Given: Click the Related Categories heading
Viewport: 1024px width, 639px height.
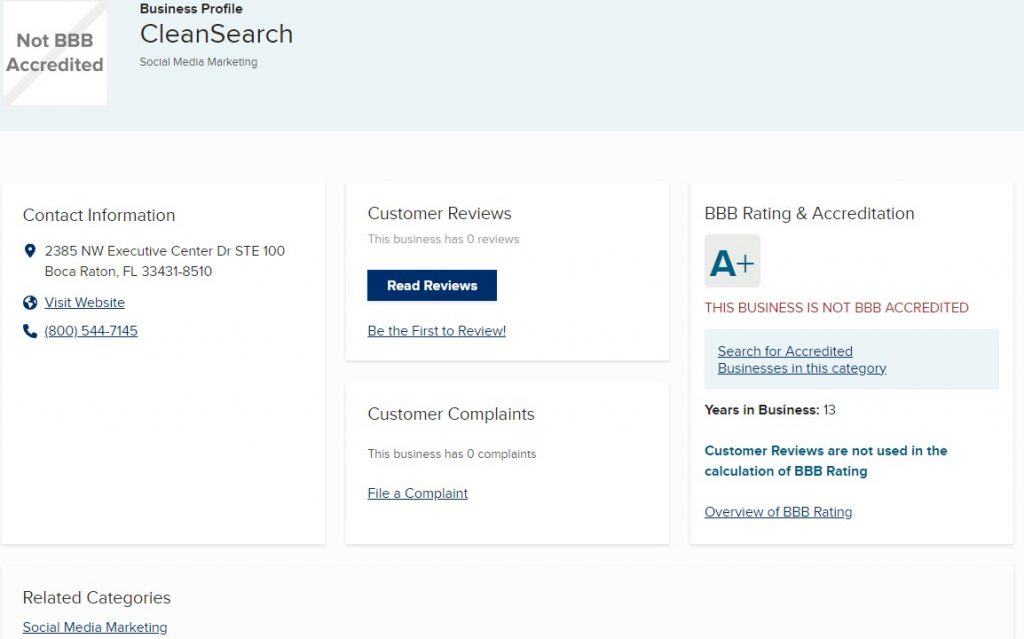Looking at the screenshot, I should click(97, 598).
